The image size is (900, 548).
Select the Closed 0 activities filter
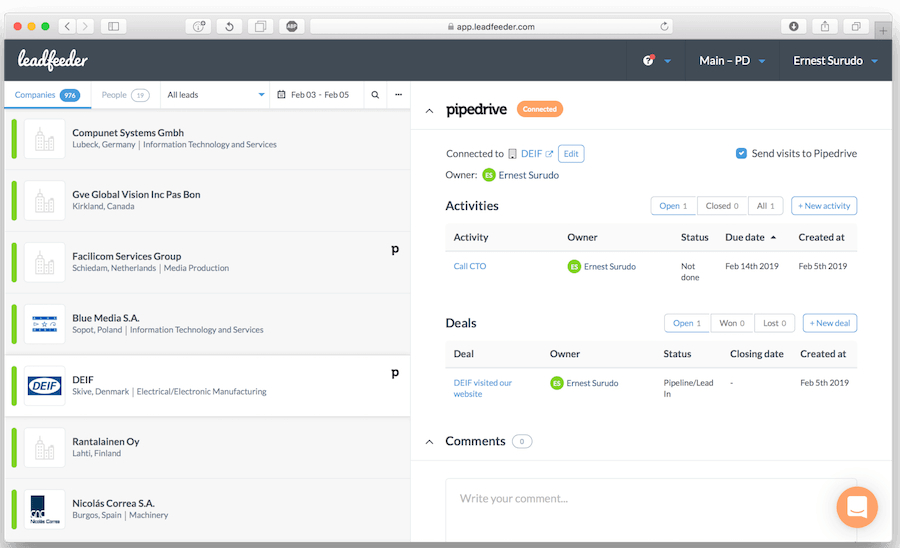[722, 206]
